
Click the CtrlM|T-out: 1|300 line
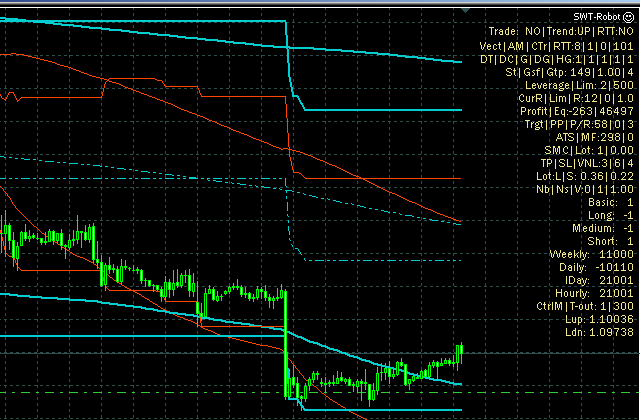(585, 306)
